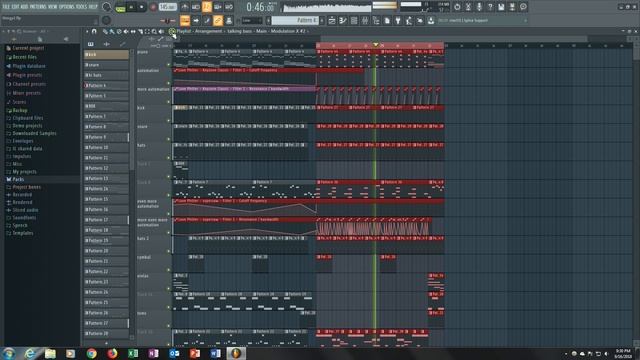
Task: Open the Browser view icon in toolbar
Action: [x=376, y=20]
